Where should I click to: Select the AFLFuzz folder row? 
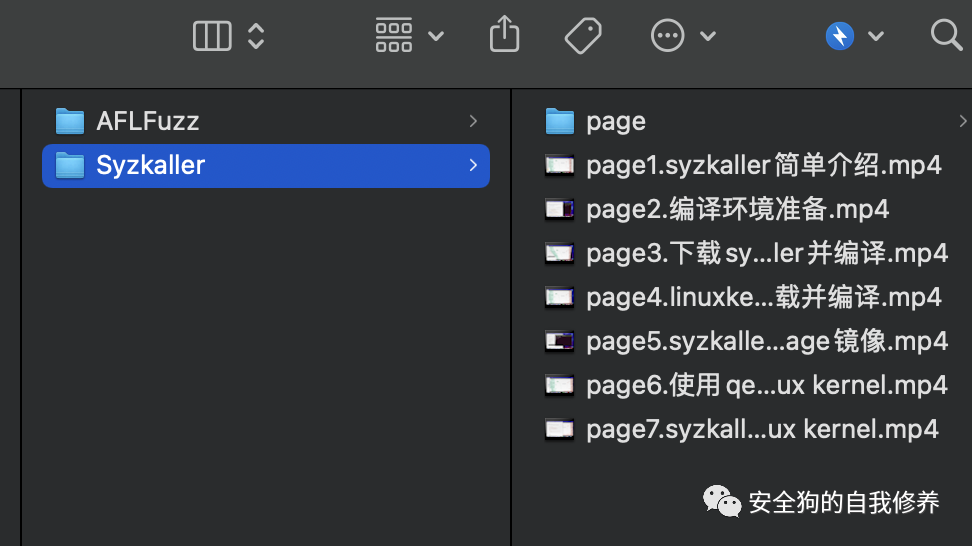point(266,121)
